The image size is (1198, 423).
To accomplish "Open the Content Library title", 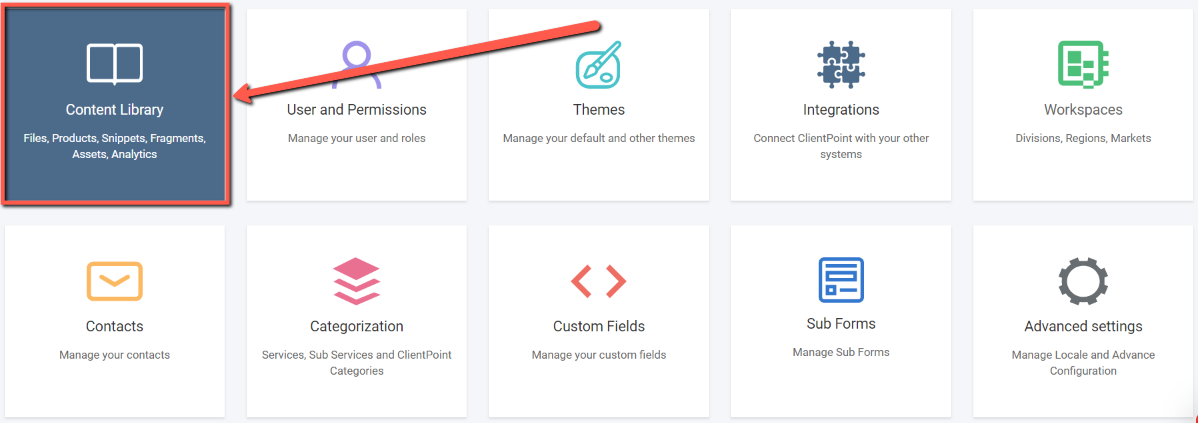I will click(115, 110).
